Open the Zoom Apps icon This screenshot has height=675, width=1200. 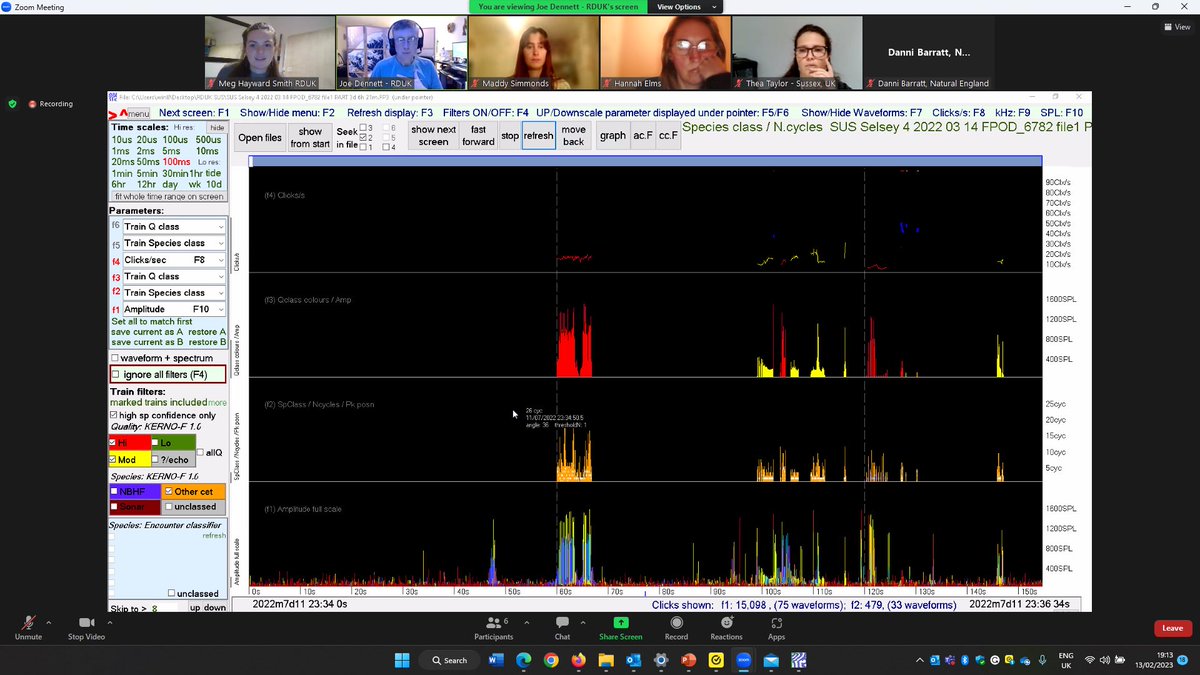[776, 622]
